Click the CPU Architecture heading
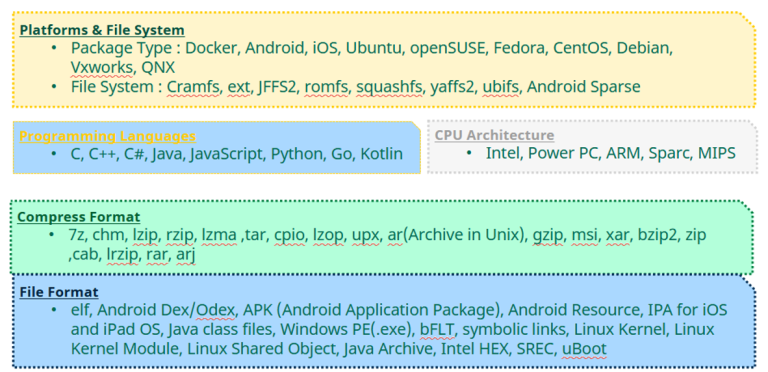The image size is (768, 372). (x=494, y=135)
